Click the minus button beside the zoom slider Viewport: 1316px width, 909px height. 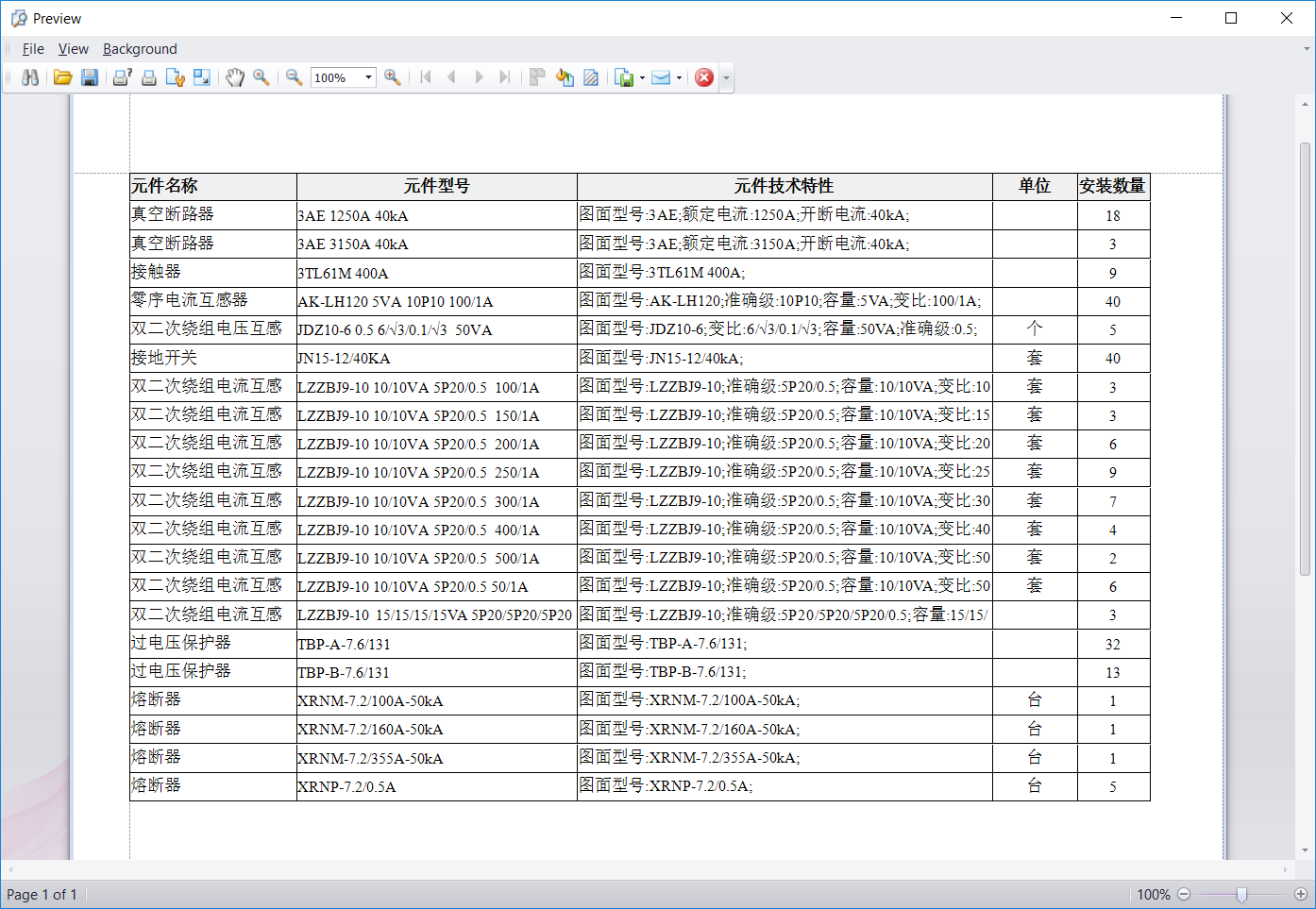[x=1184, y=894]
